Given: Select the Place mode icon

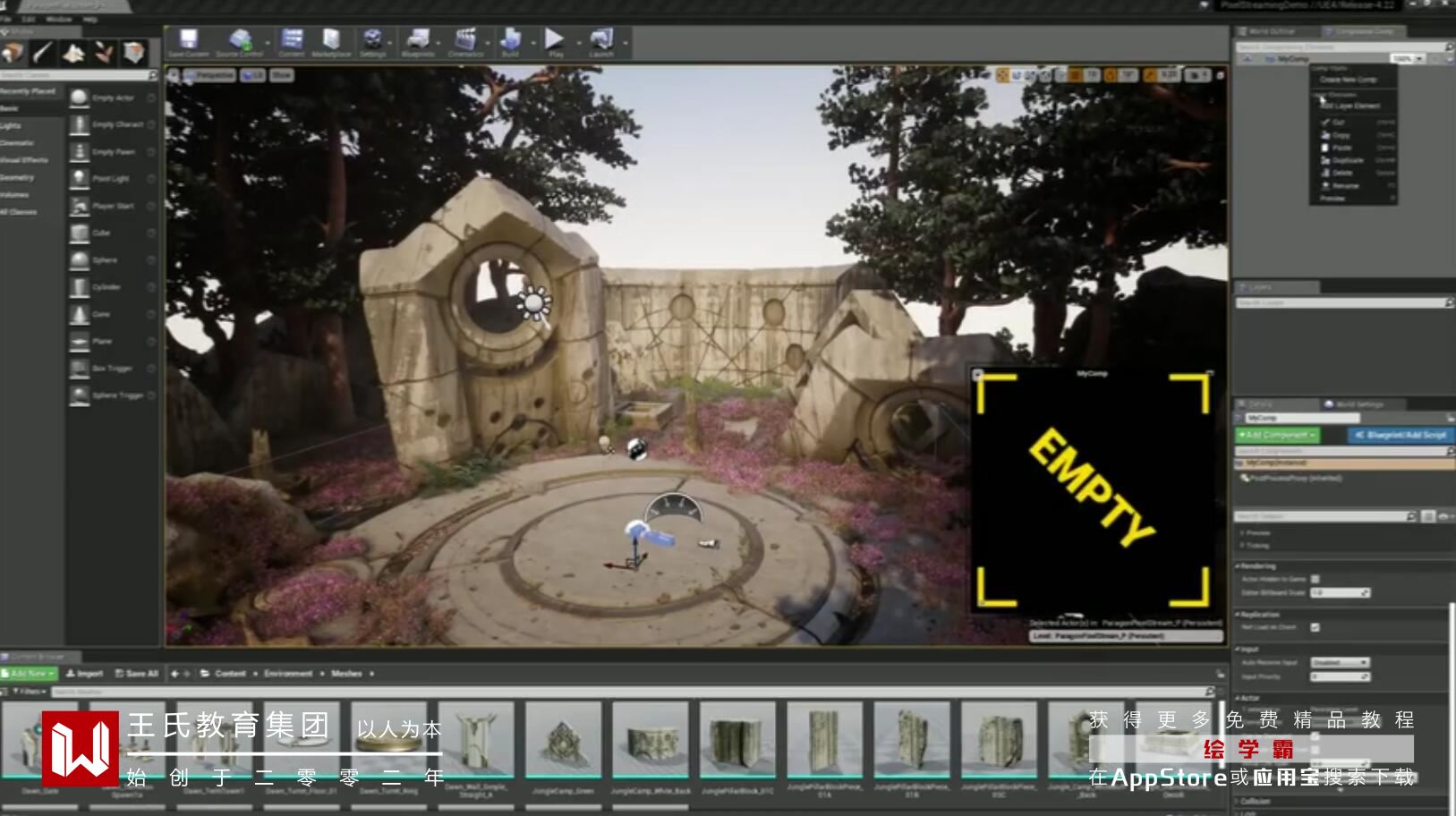Looking at the screenshot, I should tap(13, 54).
